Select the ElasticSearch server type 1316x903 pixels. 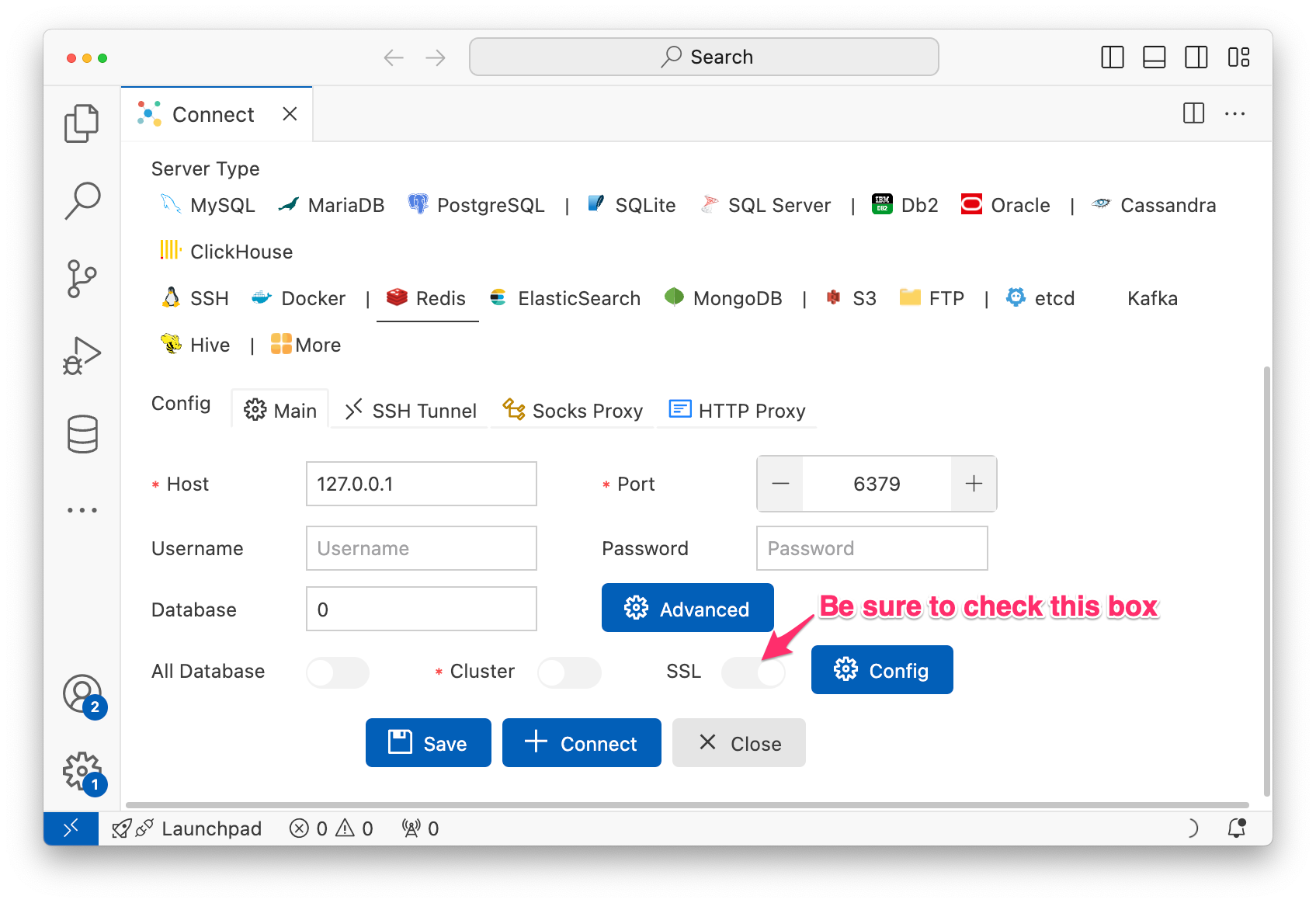(578, 298)
